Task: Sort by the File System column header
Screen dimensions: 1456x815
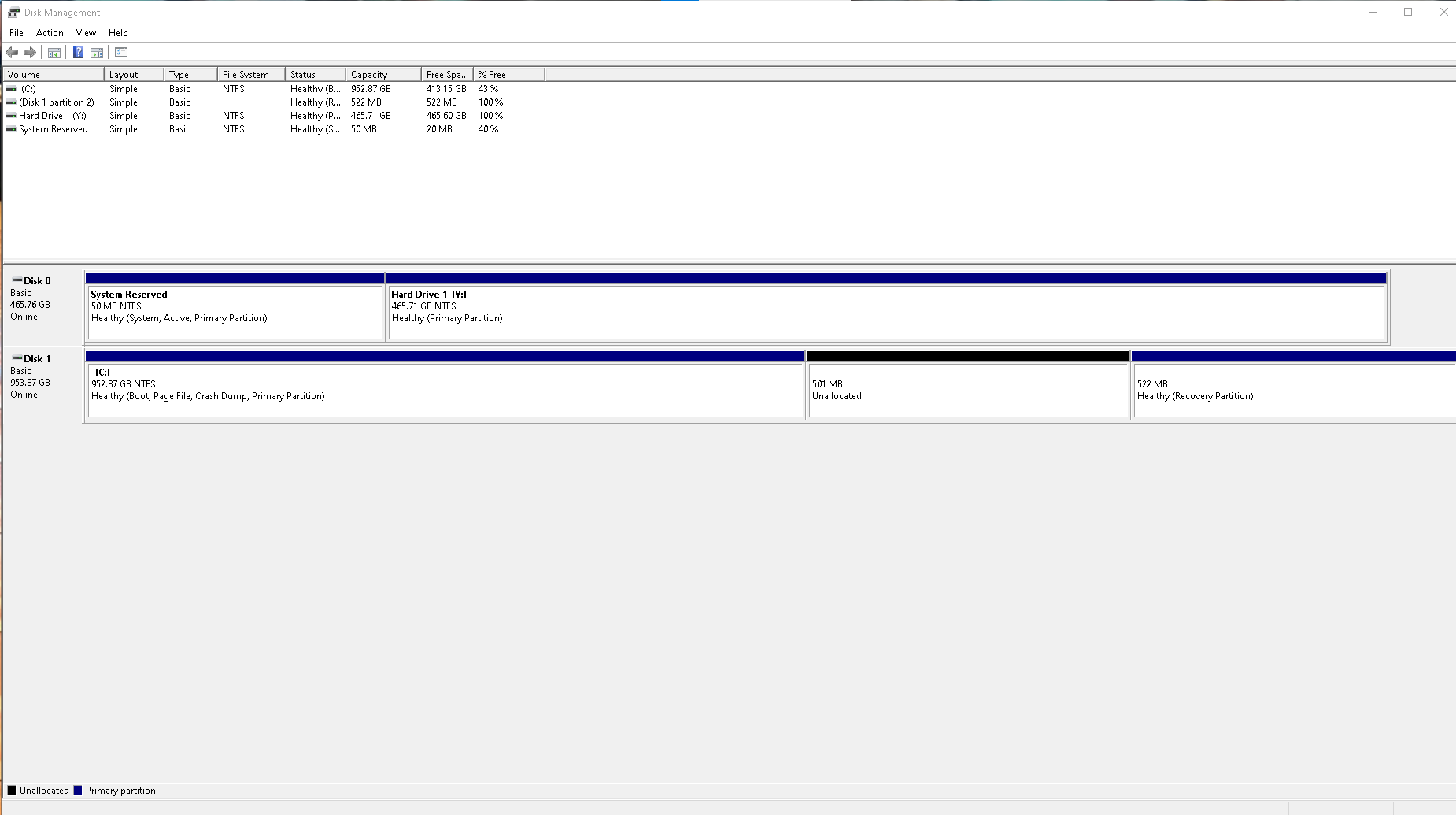Action: coord(251,75)
